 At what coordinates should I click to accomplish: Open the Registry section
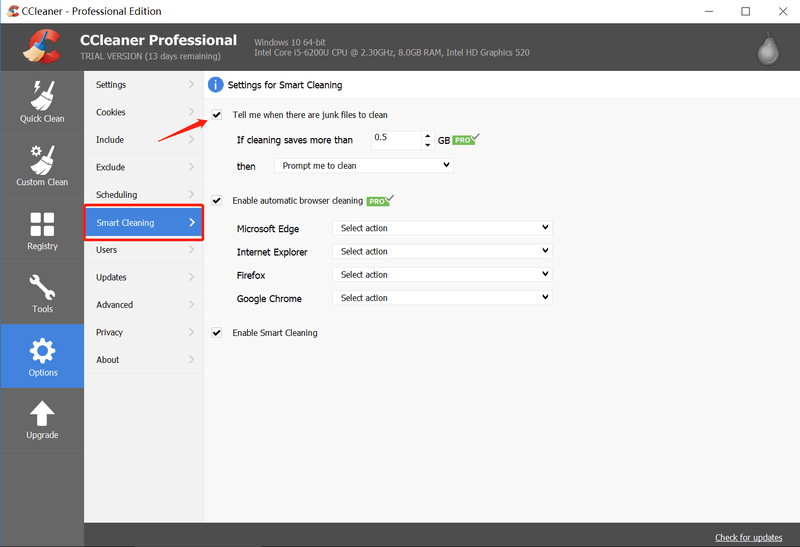pos(42,231)
